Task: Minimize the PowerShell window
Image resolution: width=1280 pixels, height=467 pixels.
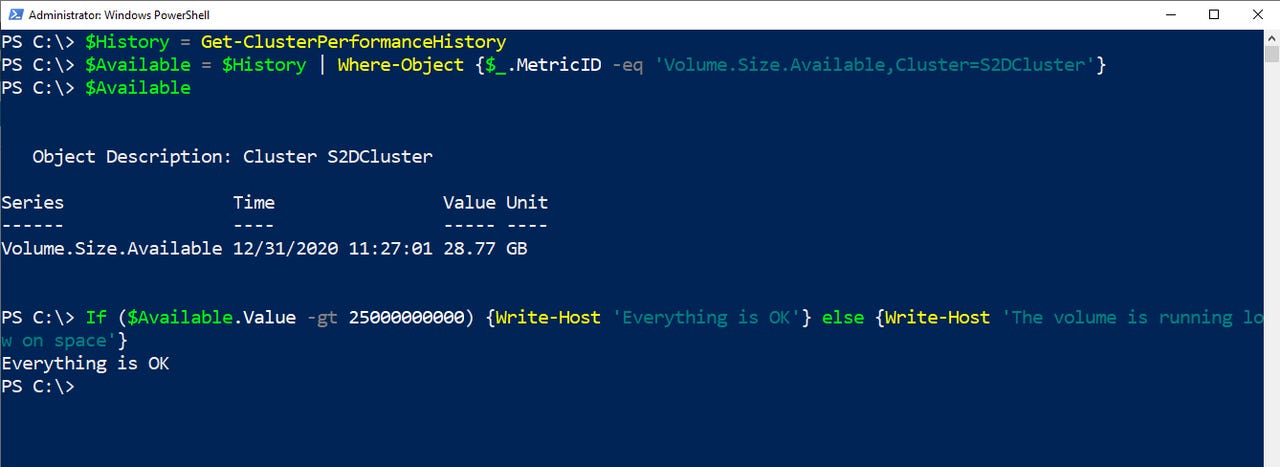Action: click(x=1169, y=15)
